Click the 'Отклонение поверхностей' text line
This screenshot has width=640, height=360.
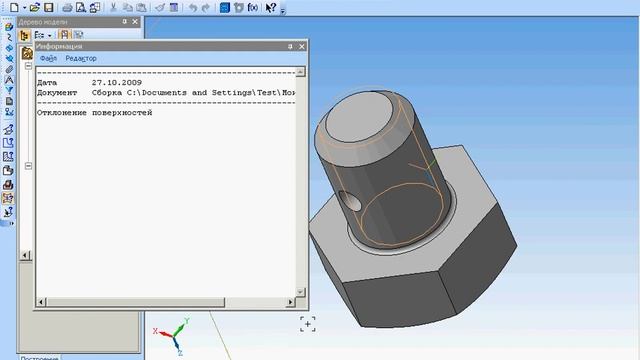94,113
